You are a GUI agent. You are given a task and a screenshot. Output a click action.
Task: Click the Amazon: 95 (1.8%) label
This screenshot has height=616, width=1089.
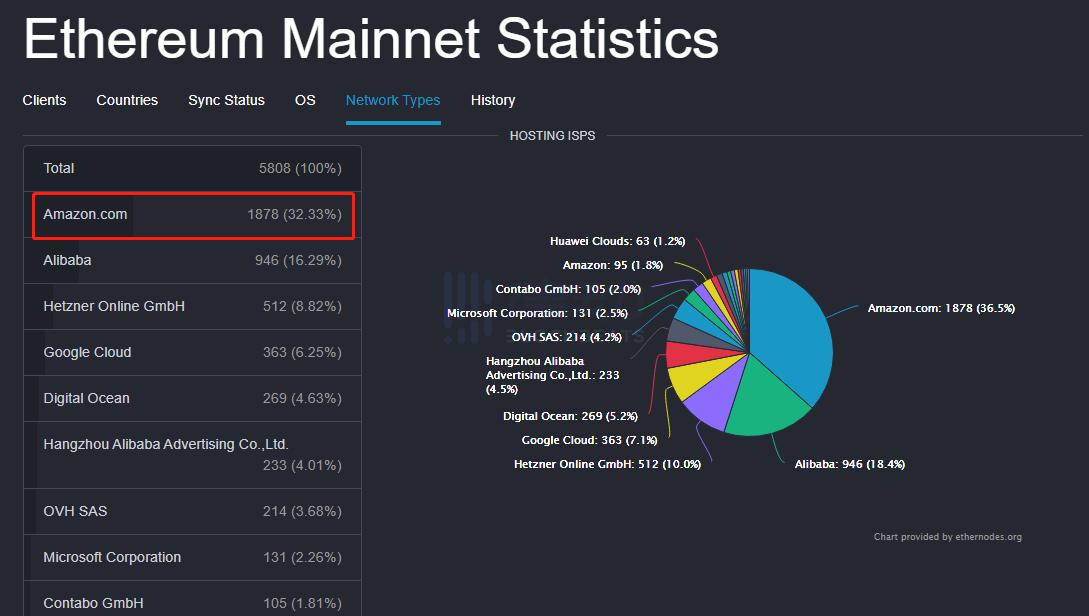(x=613, y=265)
